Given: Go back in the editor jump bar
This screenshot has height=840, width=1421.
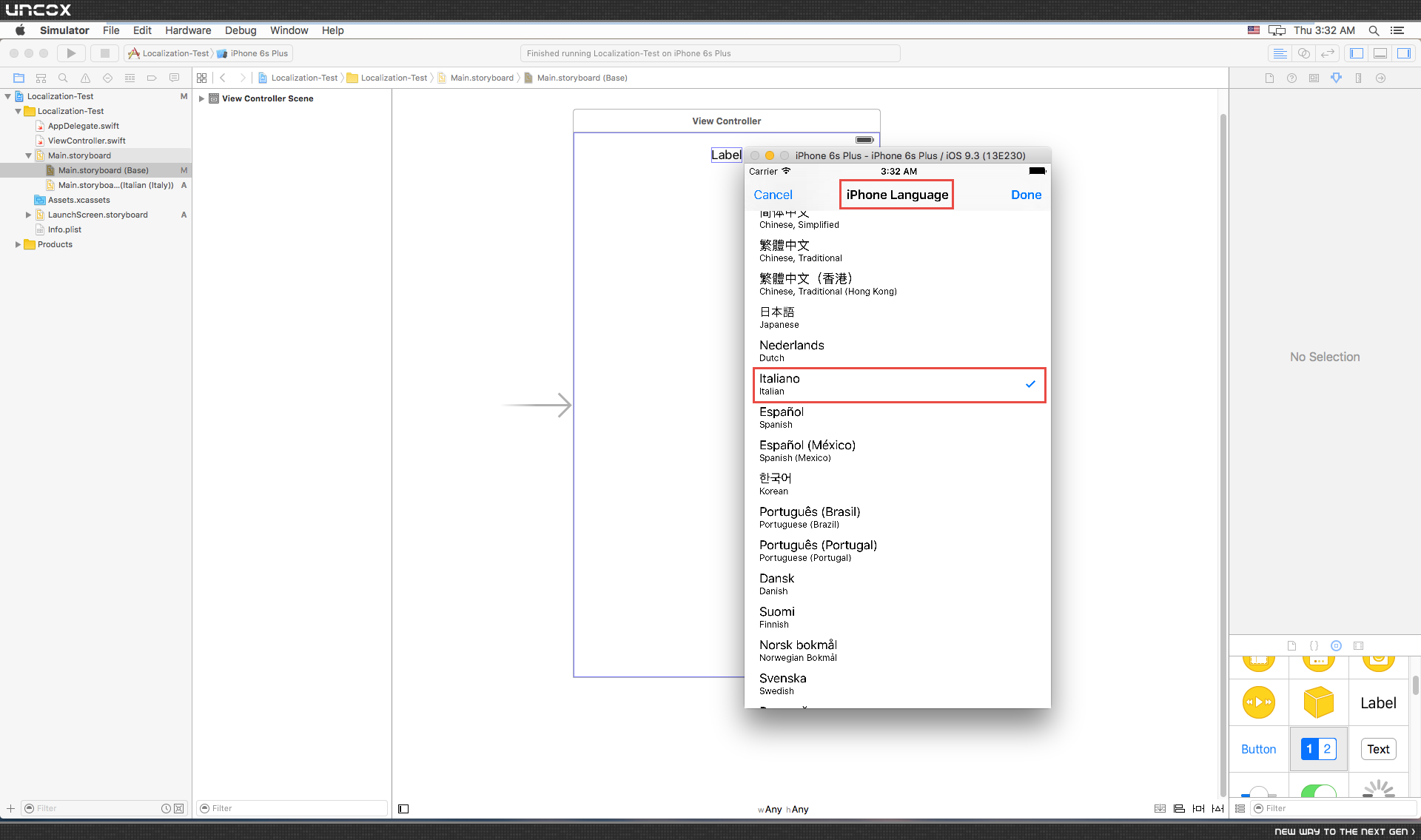Looking at the screenshot, I should click(223, 78).
